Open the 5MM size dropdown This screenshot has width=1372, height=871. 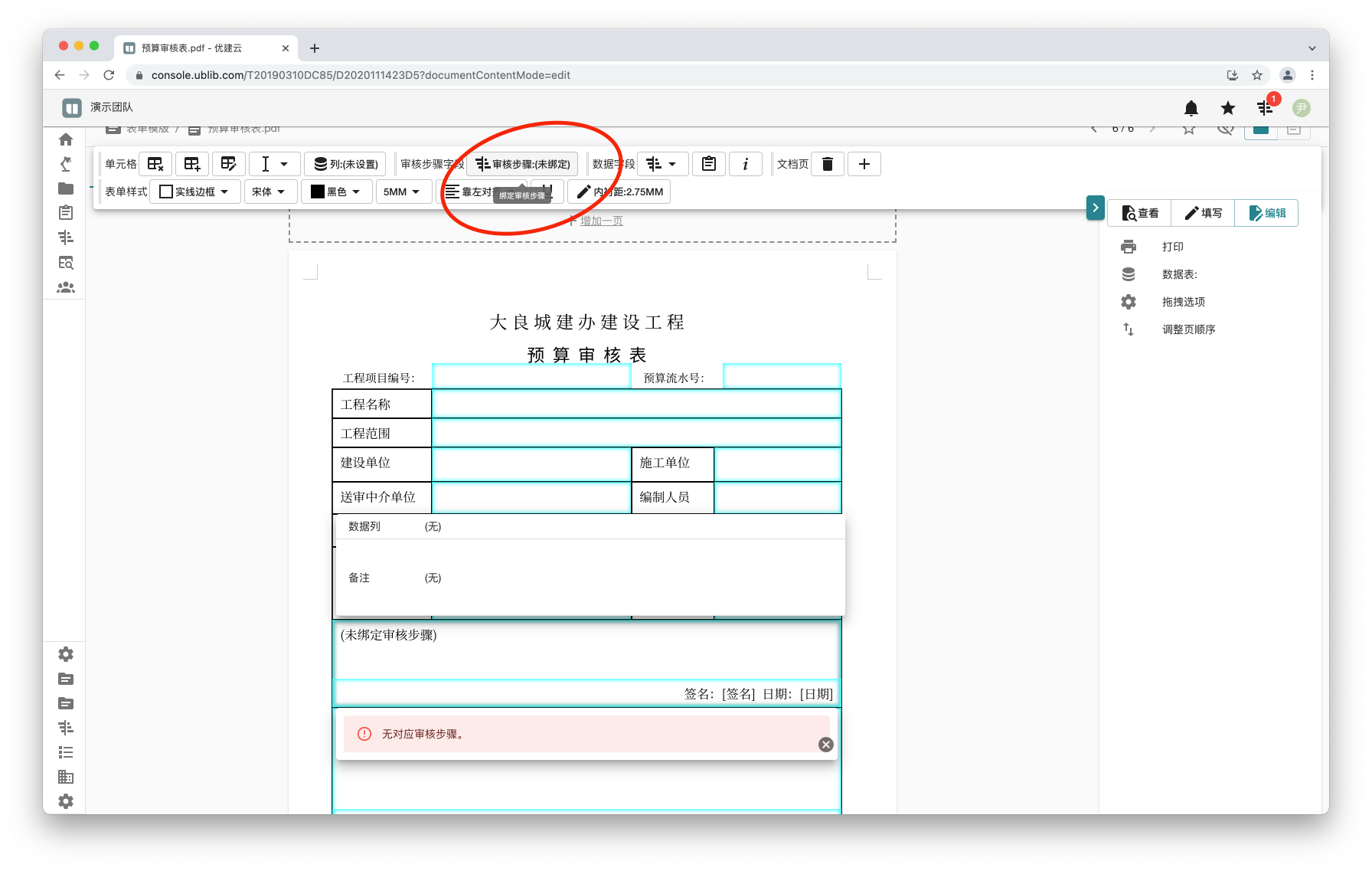pos(402,192)
